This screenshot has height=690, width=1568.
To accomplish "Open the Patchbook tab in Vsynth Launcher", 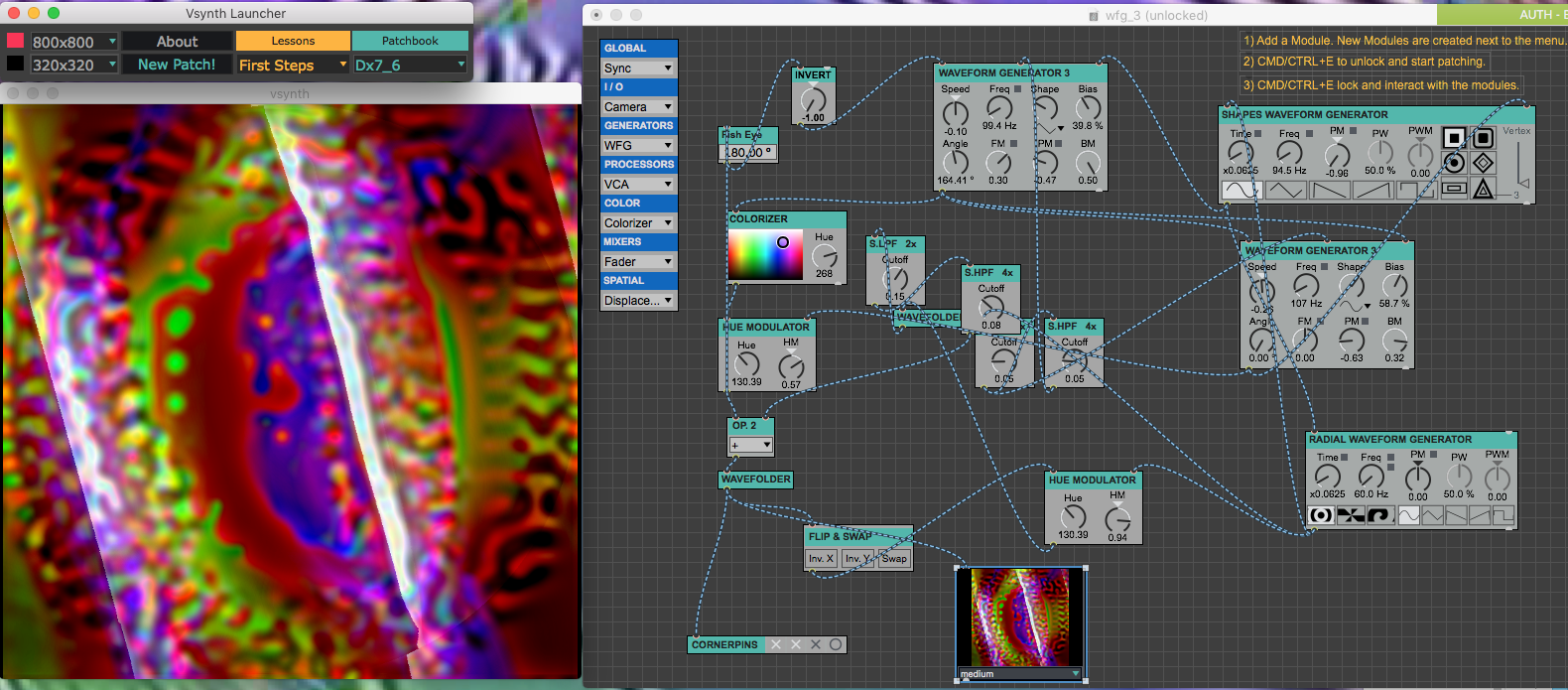I will click(410, 41).
